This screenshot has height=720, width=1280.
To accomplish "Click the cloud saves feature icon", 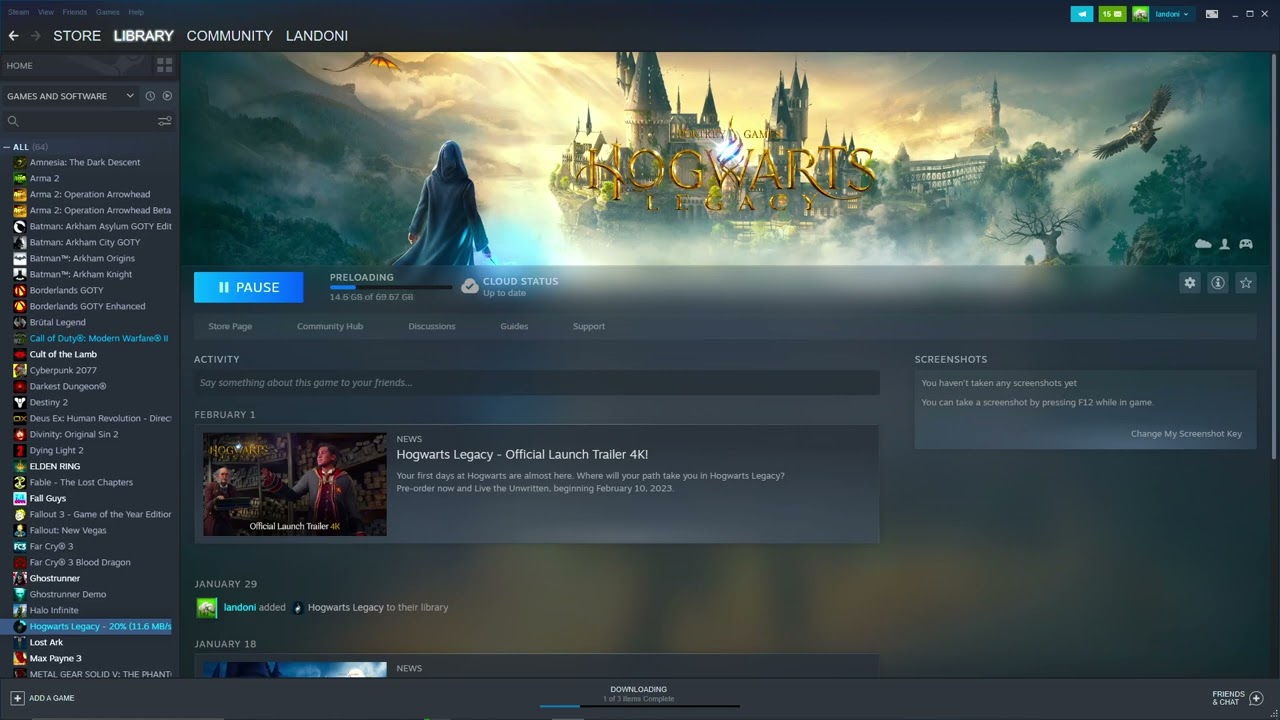I will [x=1203, y=244].
